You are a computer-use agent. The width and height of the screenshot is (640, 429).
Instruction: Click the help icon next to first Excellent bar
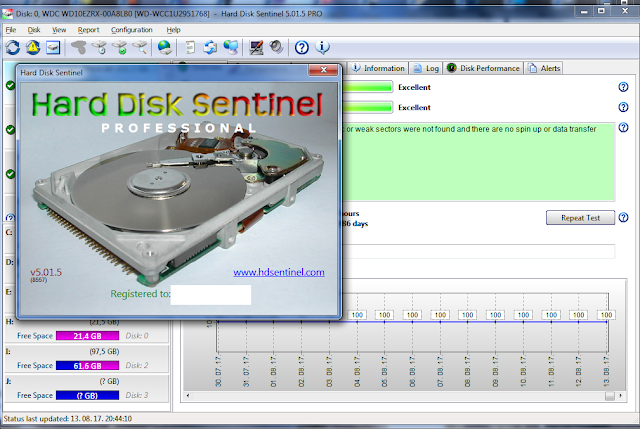pyautogui.click(x=623, y=87)
